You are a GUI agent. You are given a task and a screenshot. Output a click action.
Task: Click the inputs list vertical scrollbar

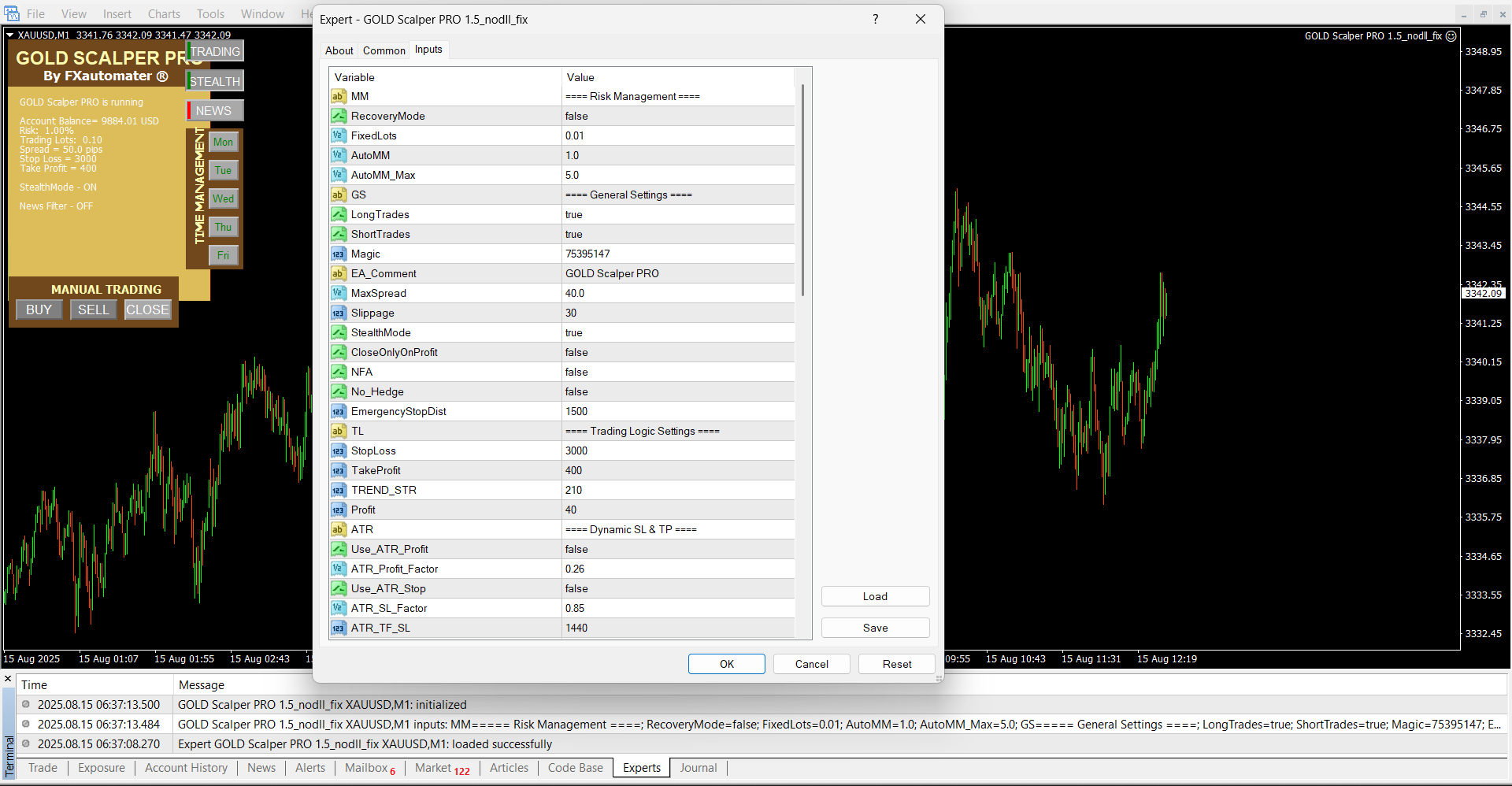pos(802,189)
